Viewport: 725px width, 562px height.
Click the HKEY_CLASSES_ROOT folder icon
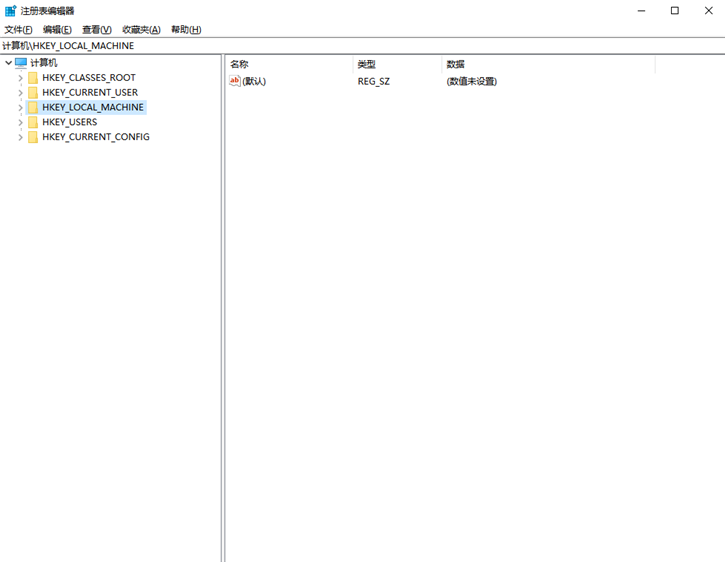(33, 78)
